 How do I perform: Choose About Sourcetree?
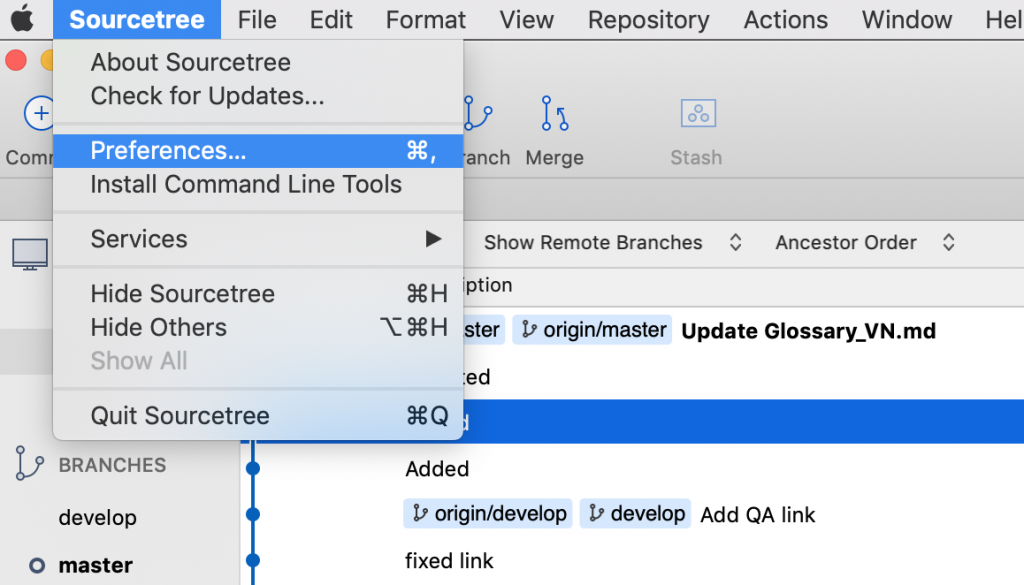tap(258, 63)
